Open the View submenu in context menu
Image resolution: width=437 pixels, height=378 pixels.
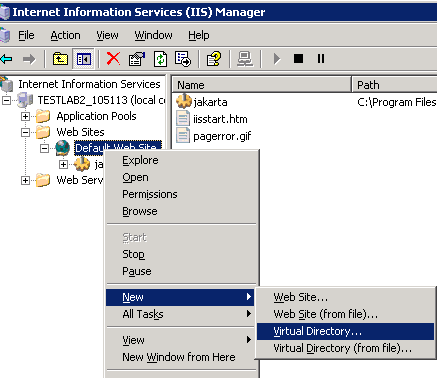pos(181,340)
